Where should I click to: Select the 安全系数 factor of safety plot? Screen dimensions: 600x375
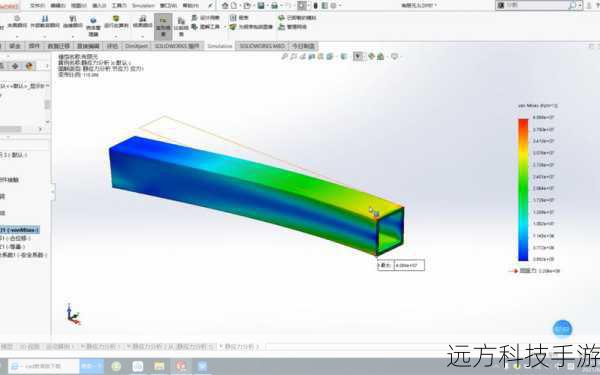(24, 255)
